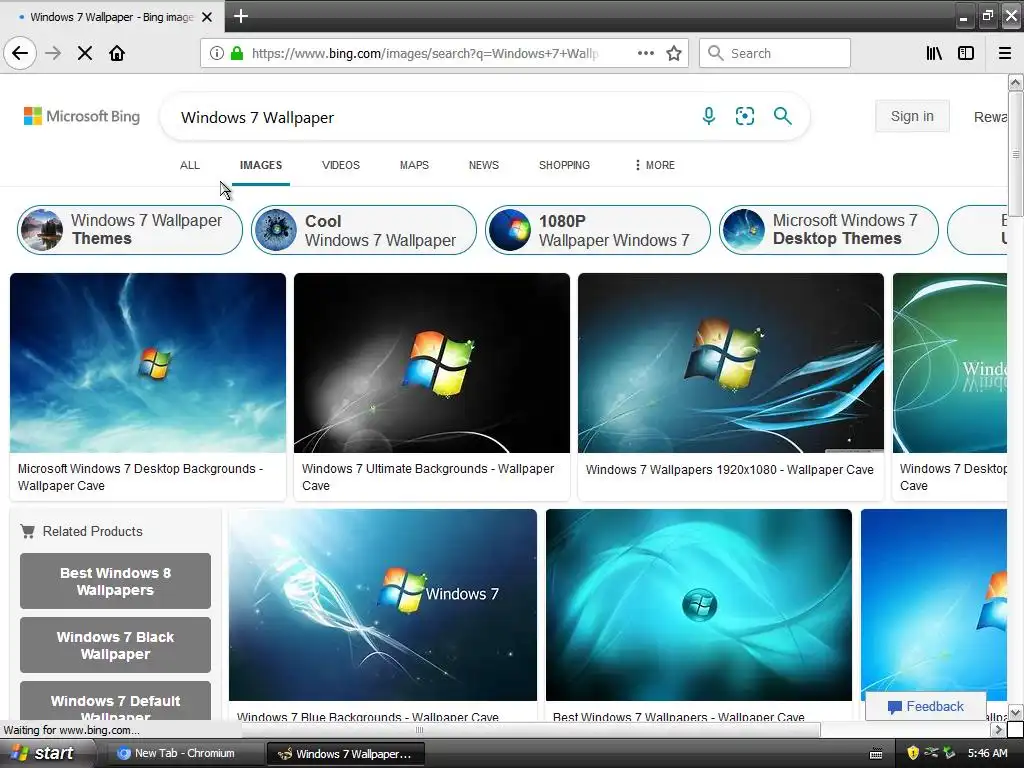Screen dimensions: 1024x768
Task: Select Cool Windows 7 Wallpaper suggestion chip
Action: [x=364, y=229]
